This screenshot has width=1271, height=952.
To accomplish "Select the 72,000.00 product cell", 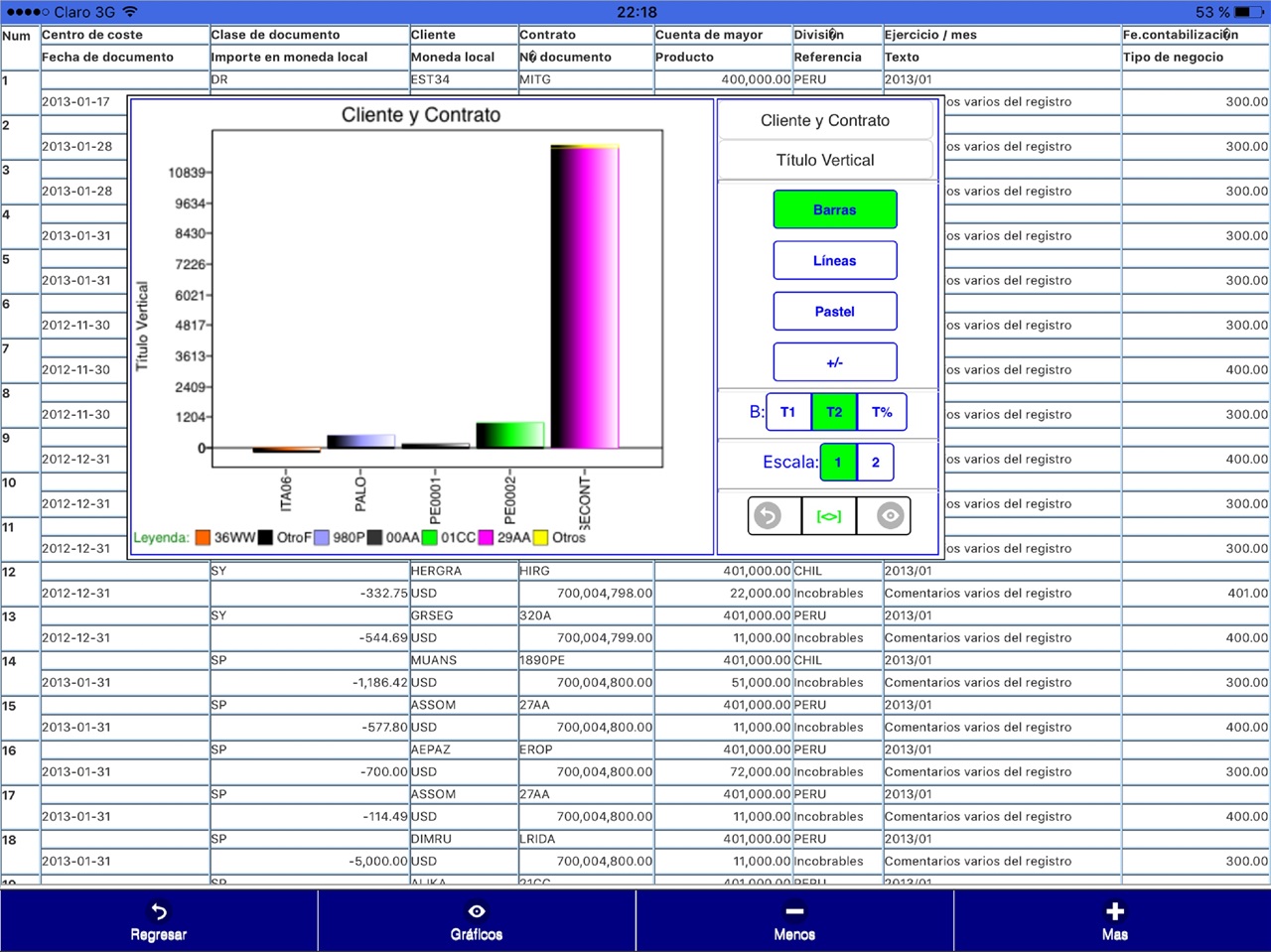I will point(723,772).
